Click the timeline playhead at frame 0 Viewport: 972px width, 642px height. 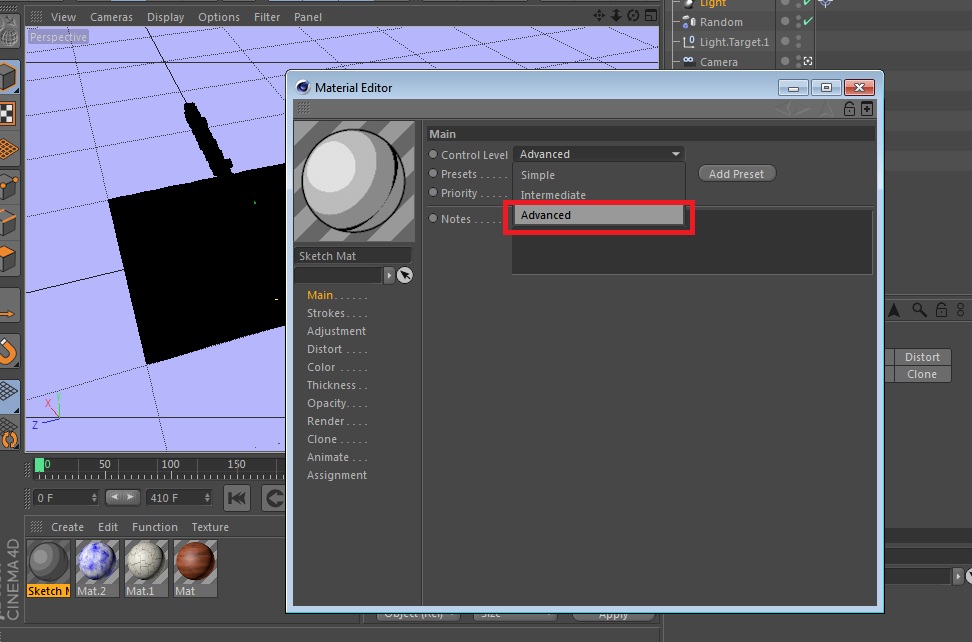39,465
